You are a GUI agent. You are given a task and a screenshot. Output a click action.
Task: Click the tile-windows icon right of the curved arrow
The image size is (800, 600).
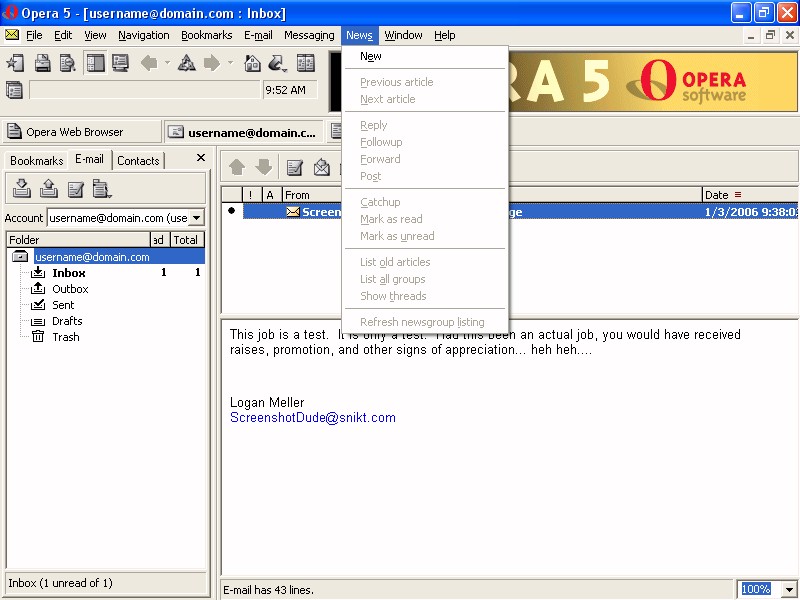click(306, 64)
